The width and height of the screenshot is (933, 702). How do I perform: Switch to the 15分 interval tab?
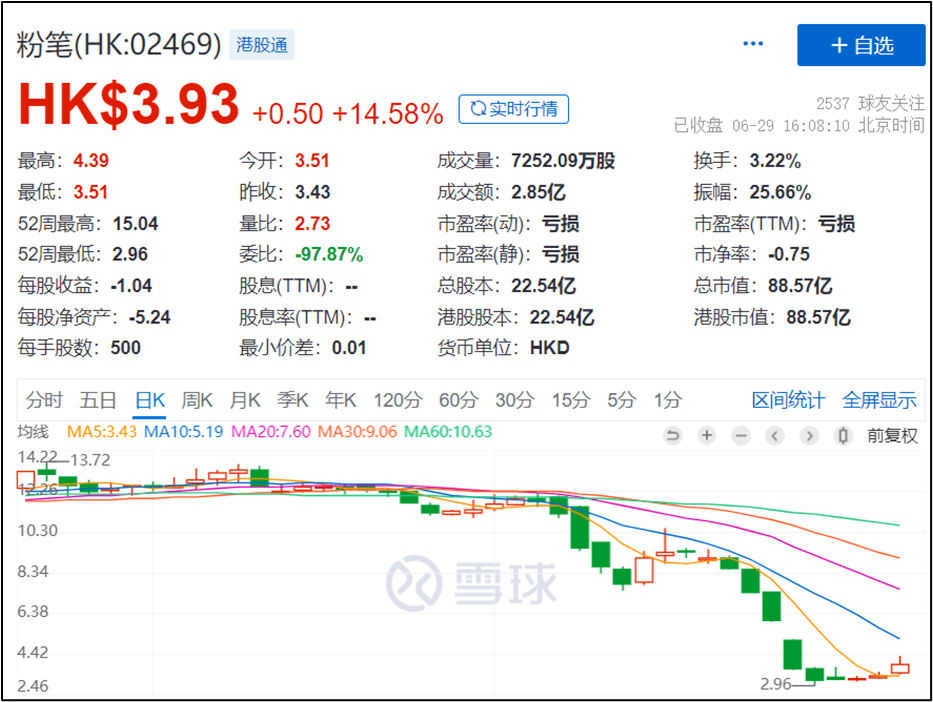coord(571,400)
